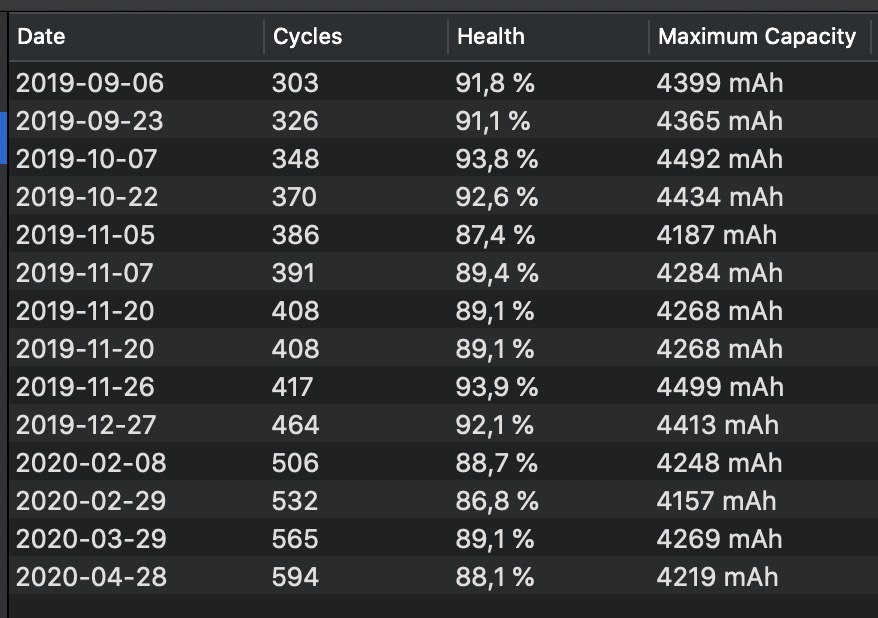
Task: Select the 2019-09-06 row
Action: point(90,83)
